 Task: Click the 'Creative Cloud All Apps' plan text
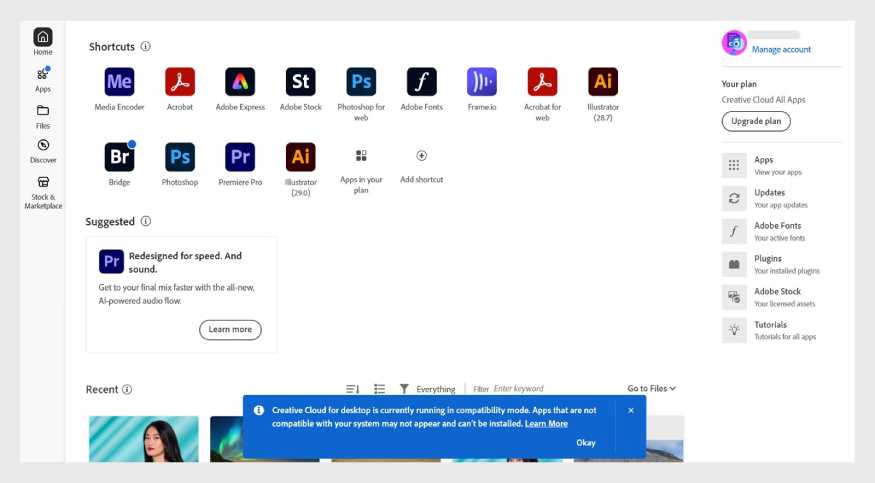pyautogui.click(x=763, y=100)
